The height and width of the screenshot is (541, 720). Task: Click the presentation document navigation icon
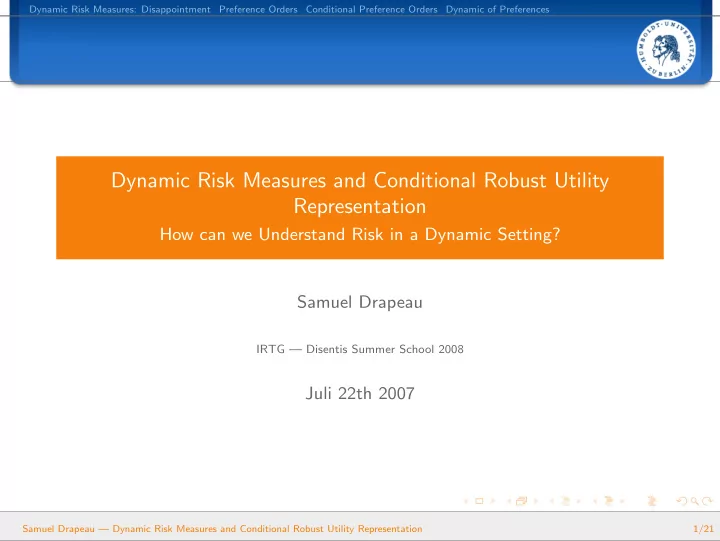coord(651,501)
